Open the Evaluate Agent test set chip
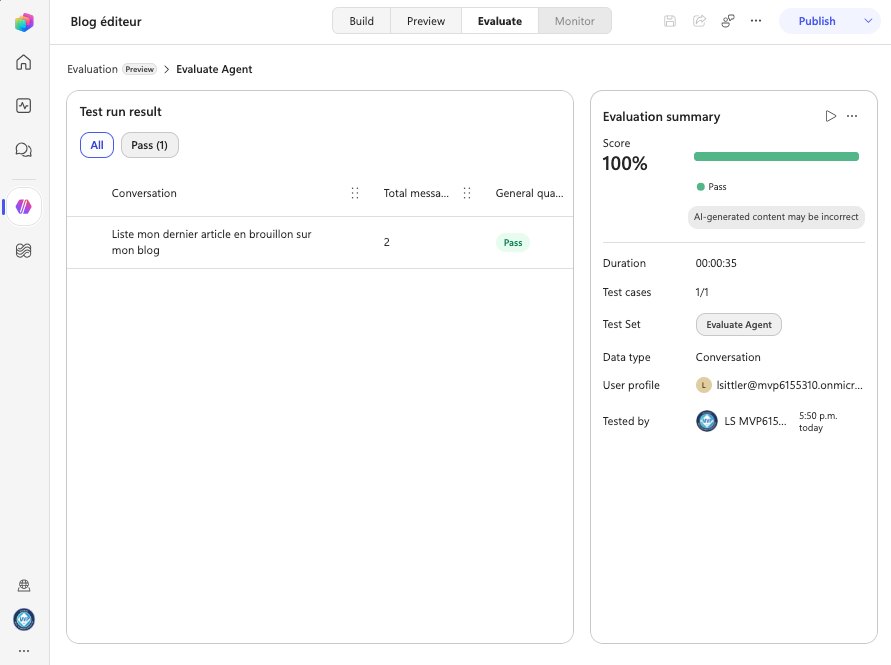891x665 pixels. [x=739, y=325]
